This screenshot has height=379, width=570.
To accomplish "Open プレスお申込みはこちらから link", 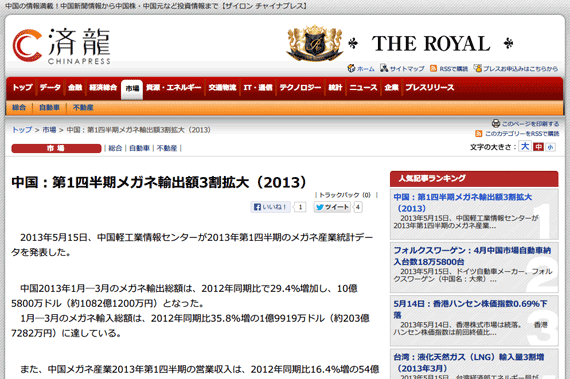I will coord(521,69).
